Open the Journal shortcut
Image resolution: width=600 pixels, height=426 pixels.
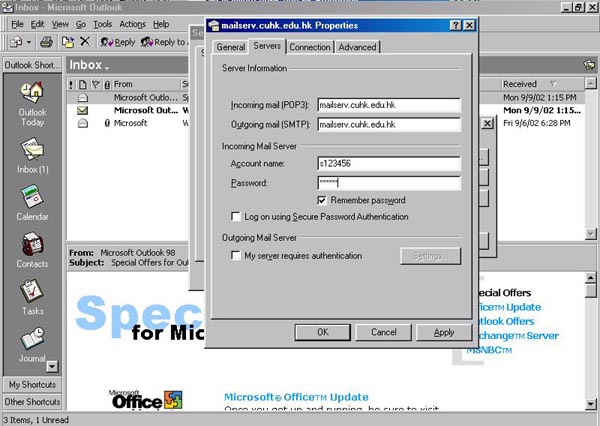[33, 344]
